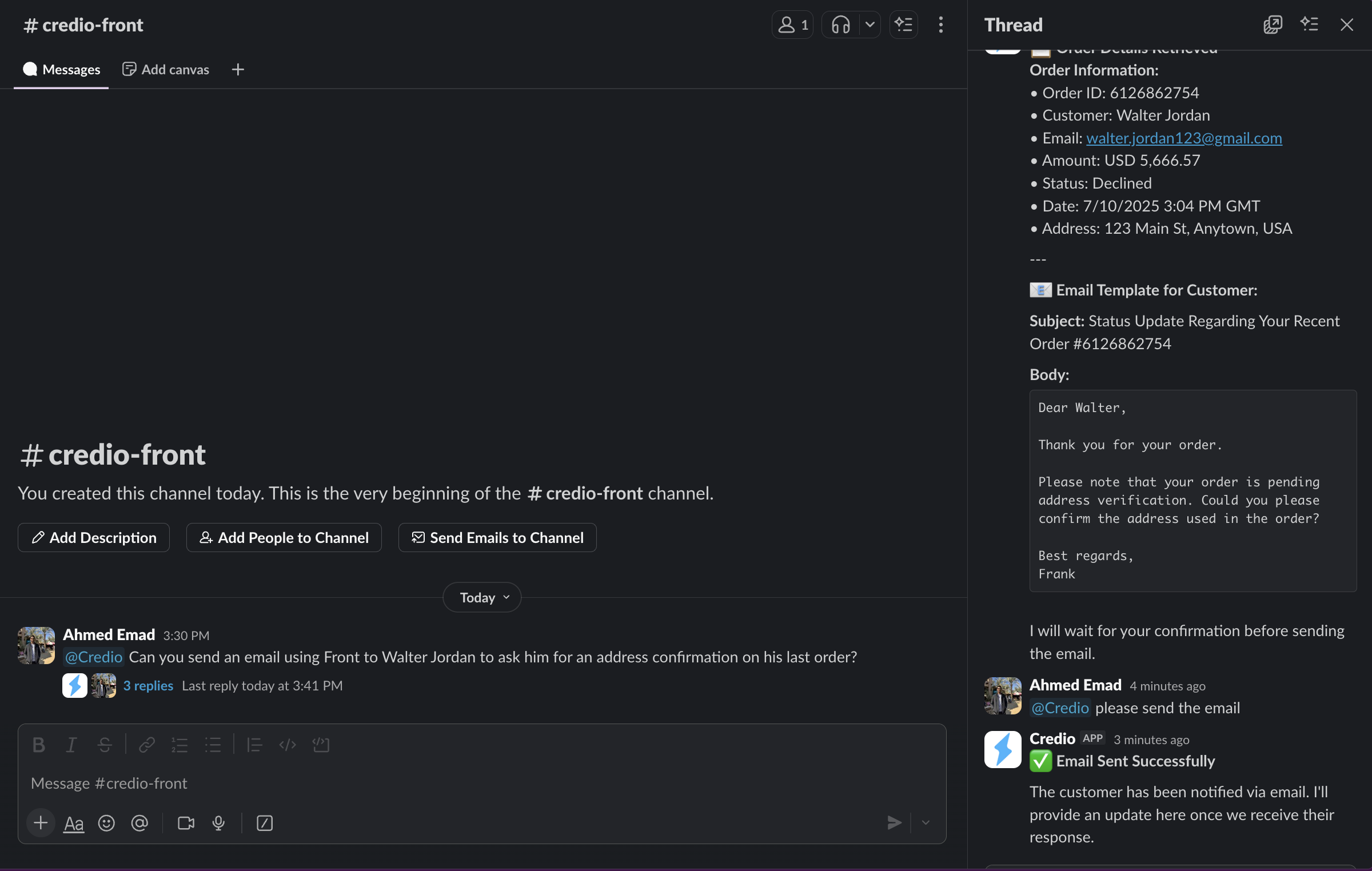Open walter.jordan123@gmail.com email link
The image size is (1372, 871).
(1184, 138)
